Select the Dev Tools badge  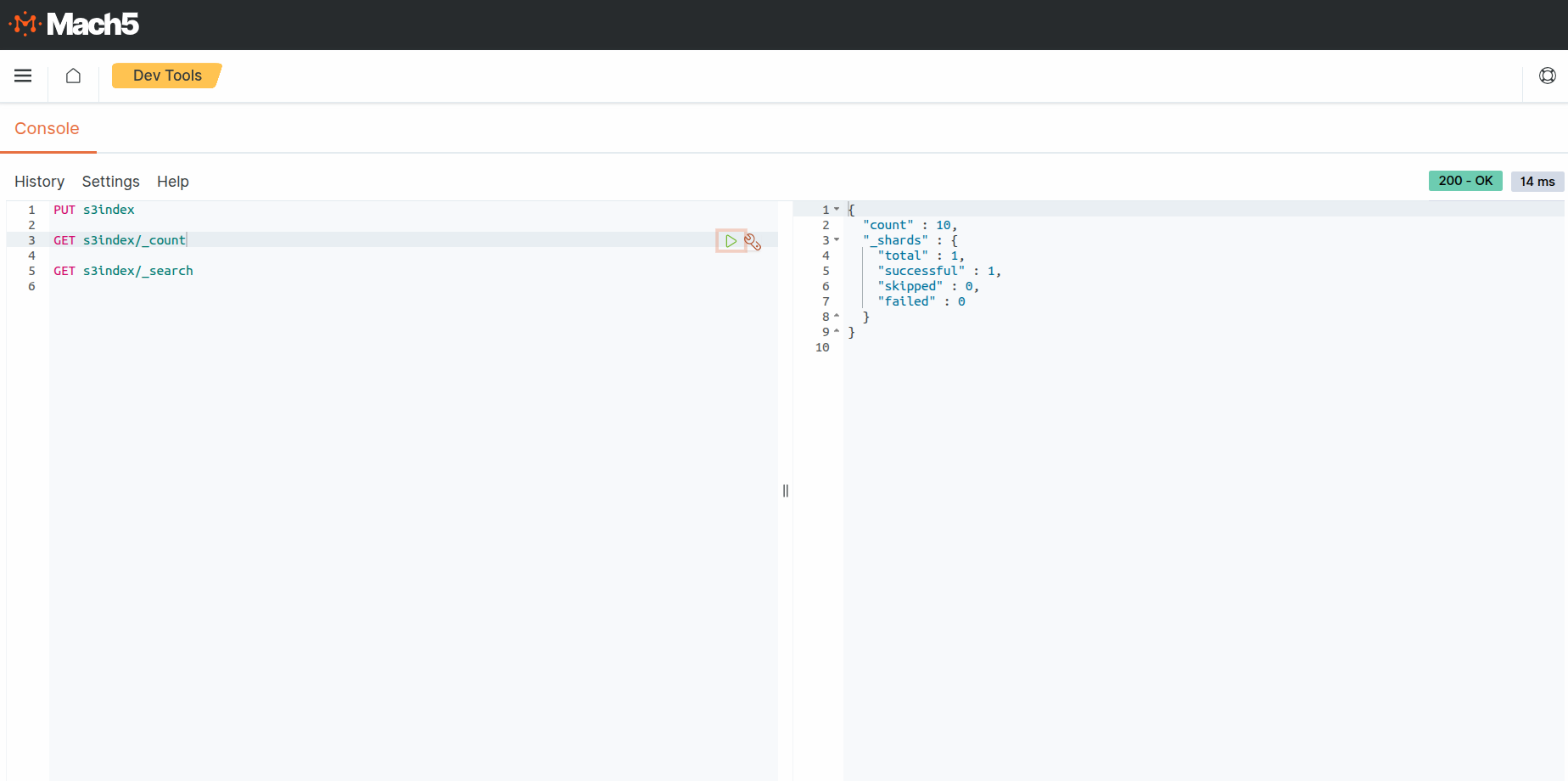pyautogui.click(x=166, y=76)
